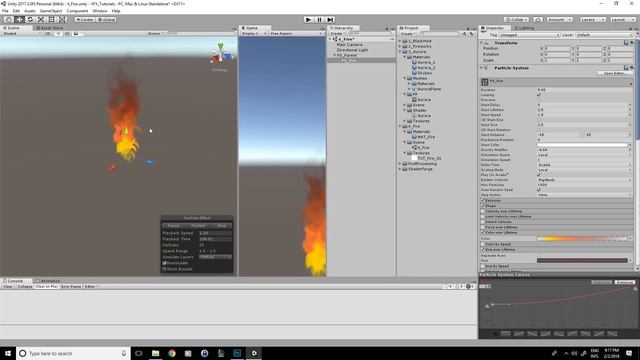Click Project search by type icon
640x360 pixels.
pos(464,34)
